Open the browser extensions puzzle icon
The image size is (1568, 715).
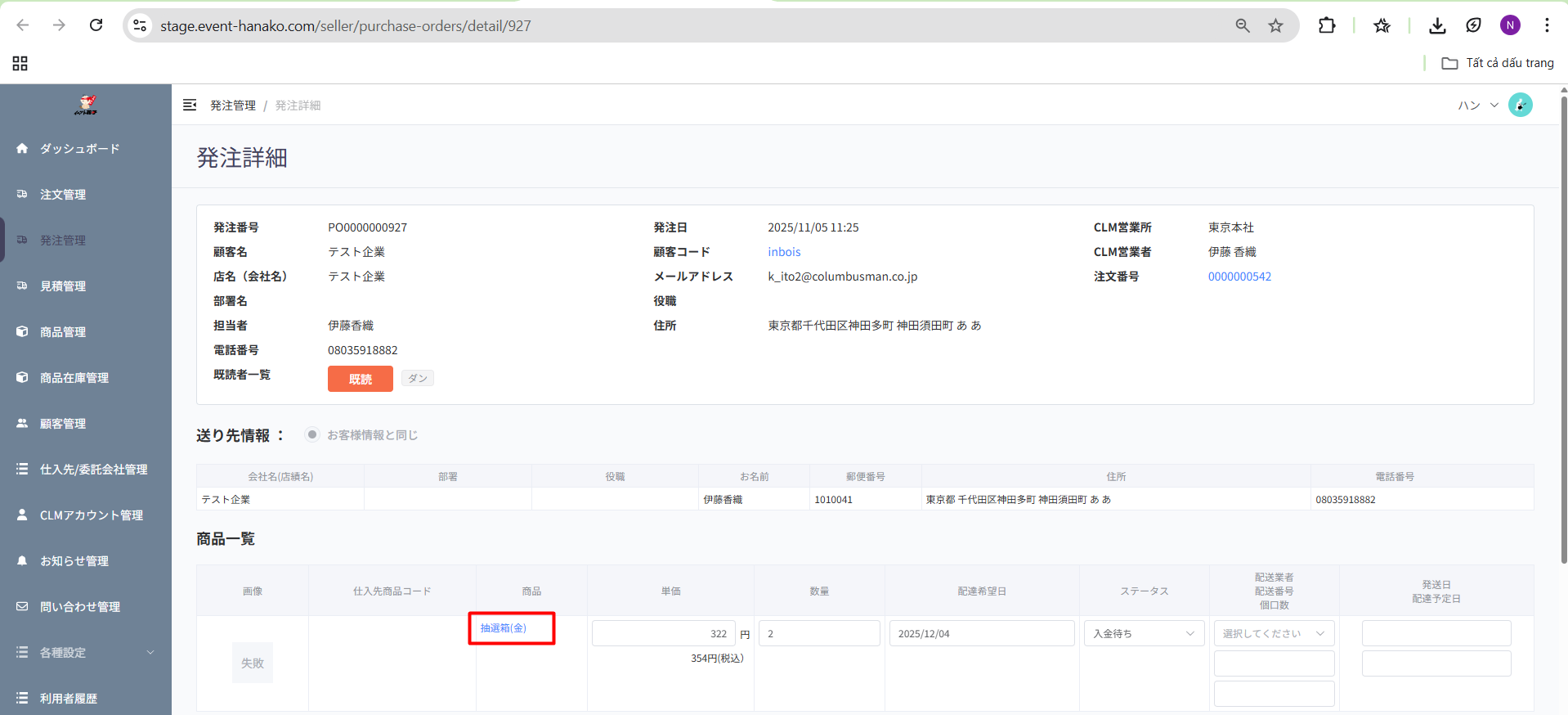tap(1327, 25)
